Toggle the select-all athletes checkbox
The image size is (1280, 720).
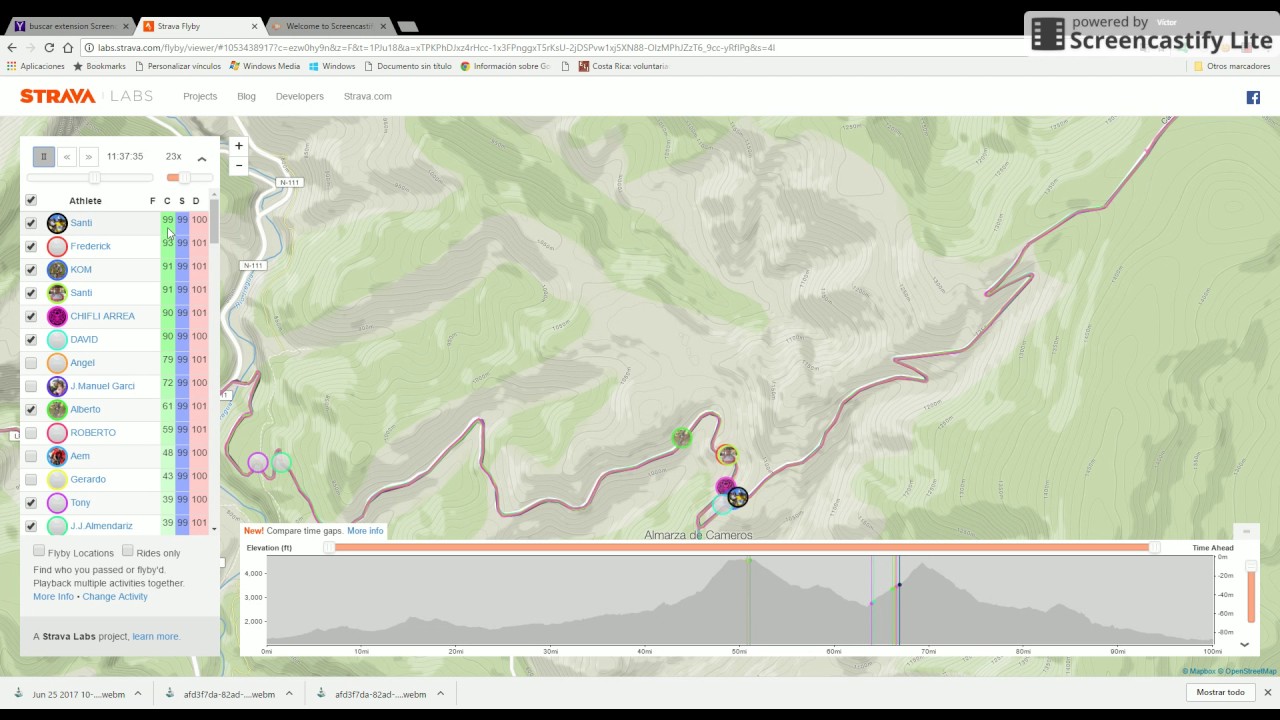click(31, 200)
